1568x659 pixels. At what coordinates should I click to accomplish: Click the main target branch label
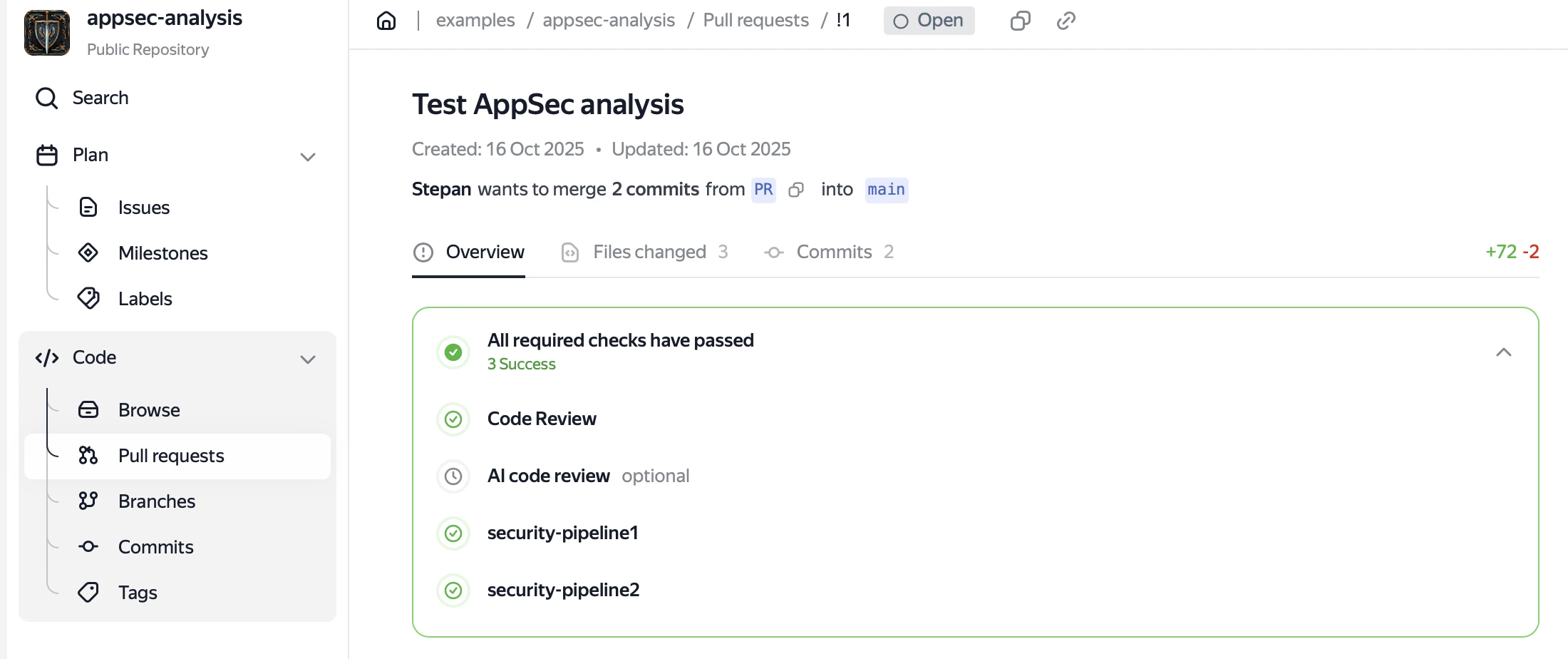886,190
